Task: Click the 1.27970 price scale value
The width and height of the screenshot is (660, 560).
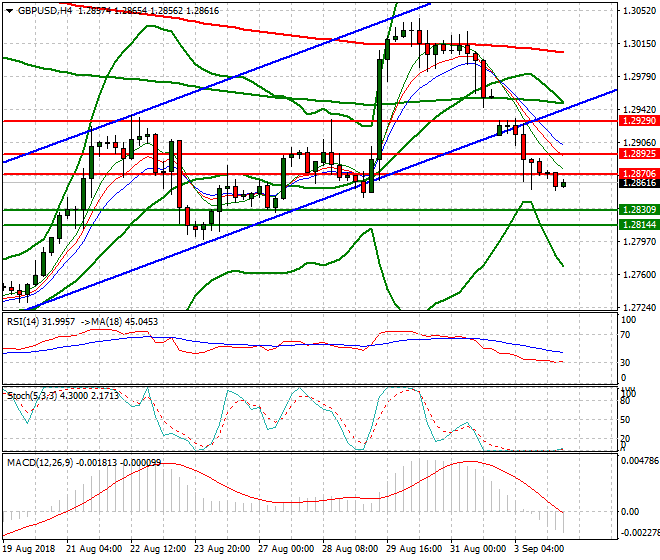Action: (x=639, y=242)
